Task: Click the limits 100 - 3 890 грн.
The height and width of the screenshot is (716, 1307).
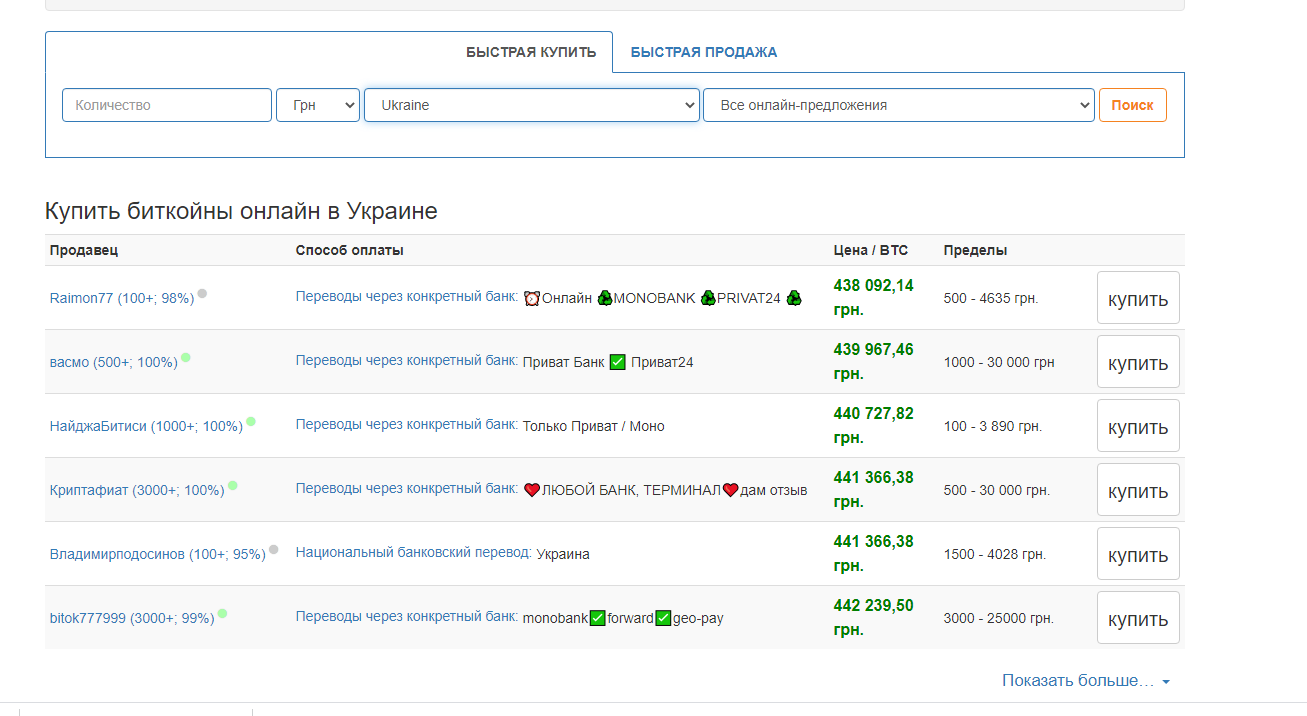Action: pyautogui.click(x=993, y=426)
